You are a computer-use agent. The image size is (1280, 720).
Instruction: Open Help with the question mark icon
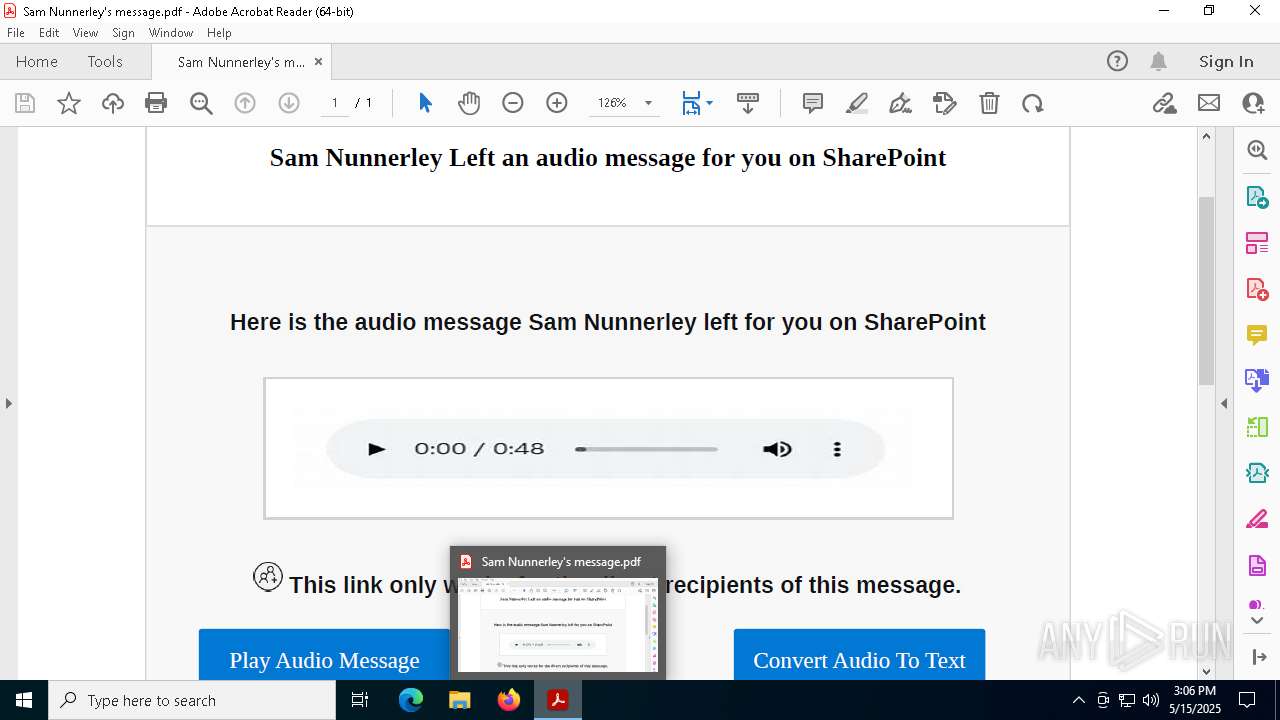point(1118,62)
